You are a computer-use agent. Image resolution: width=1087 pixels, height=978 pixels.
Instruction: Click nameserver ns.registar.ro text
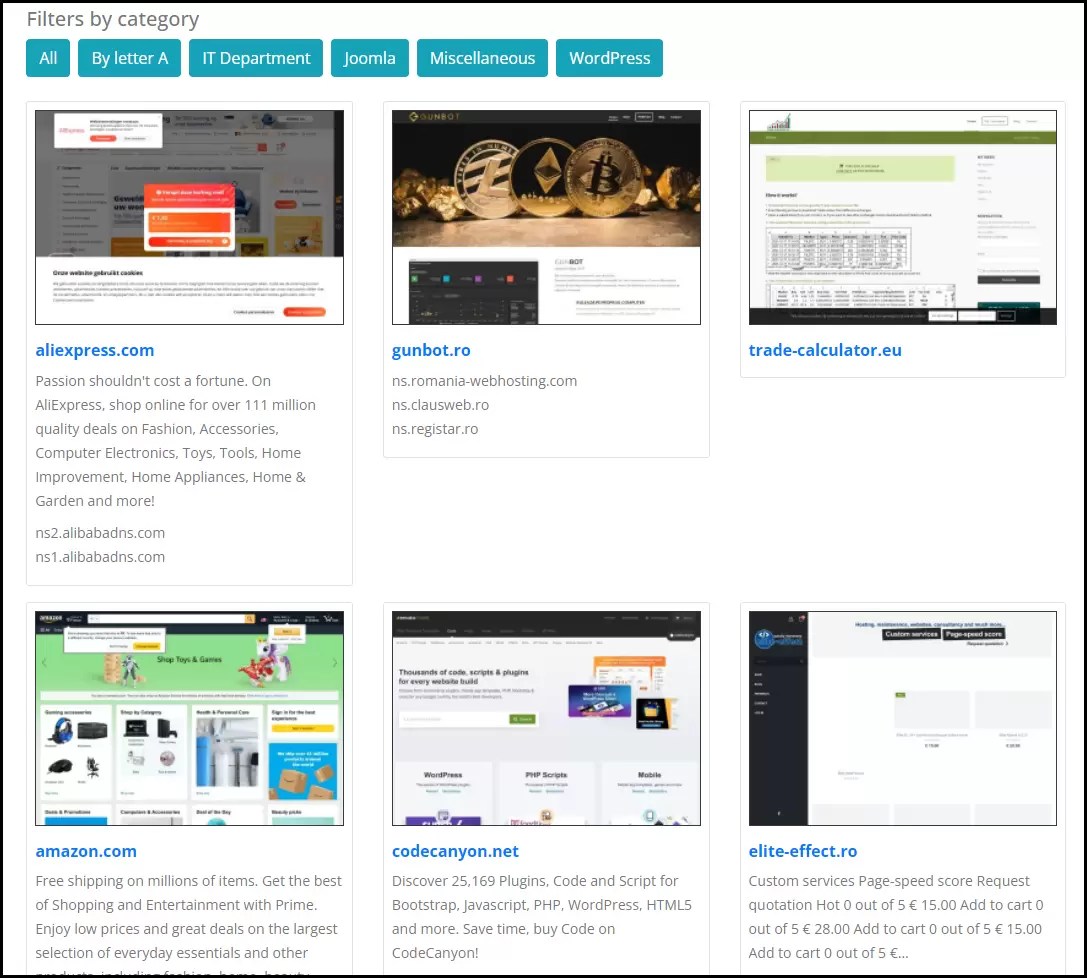(x=435, y=429)
